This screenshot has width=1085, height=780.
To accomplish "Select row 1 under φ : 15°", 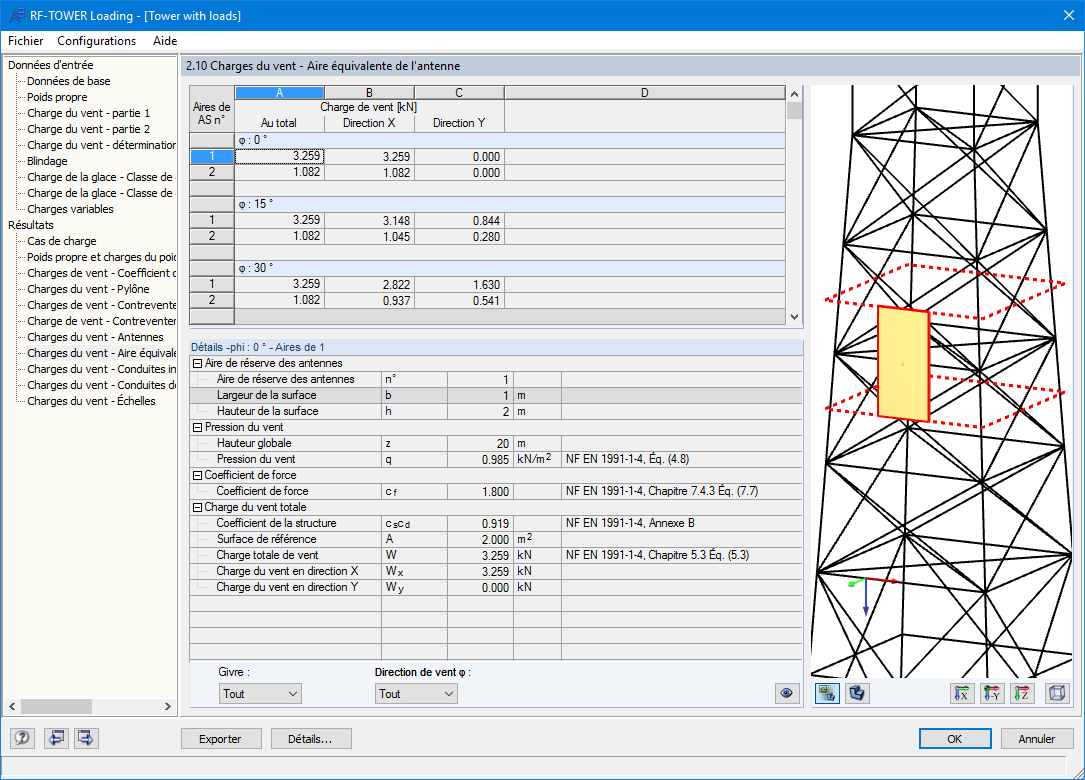I will pos(212,220).
